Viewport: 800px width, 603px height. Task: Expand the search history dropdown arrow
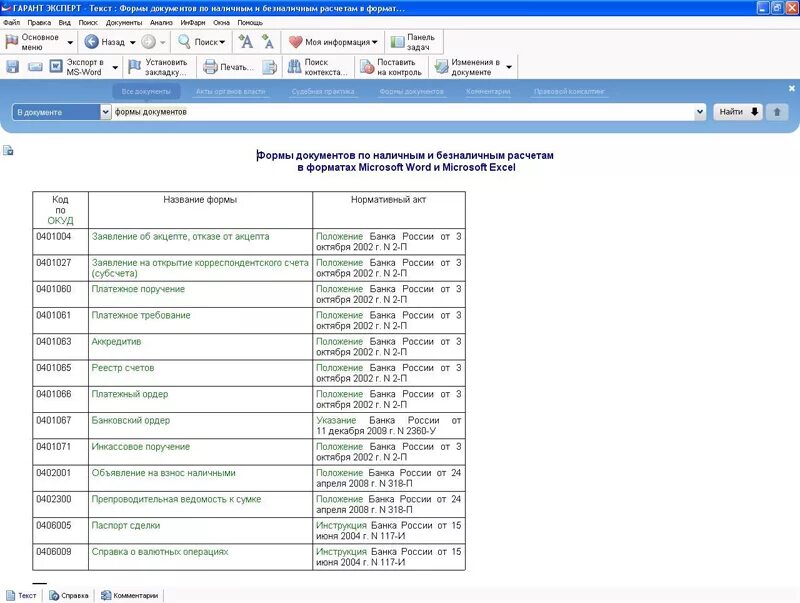(700, 112)
